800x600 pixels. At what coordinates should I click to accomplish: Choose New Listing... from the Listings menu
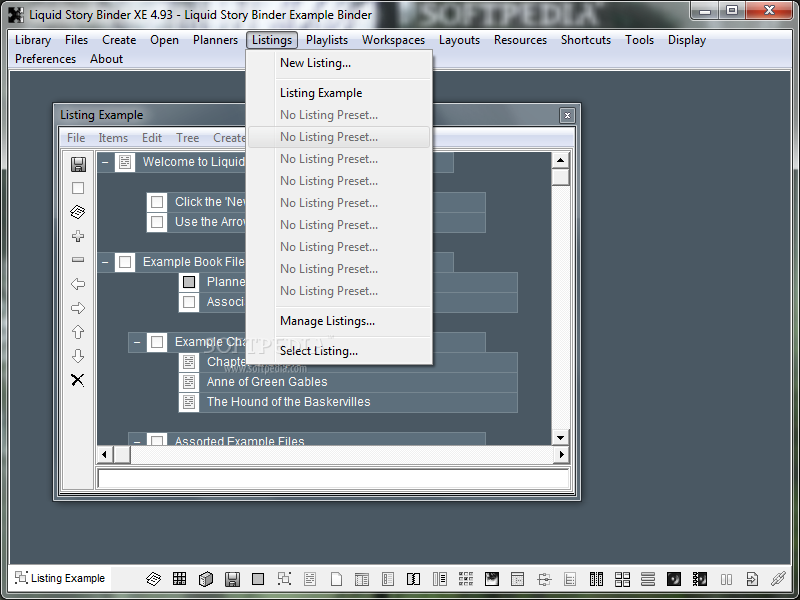339,63
